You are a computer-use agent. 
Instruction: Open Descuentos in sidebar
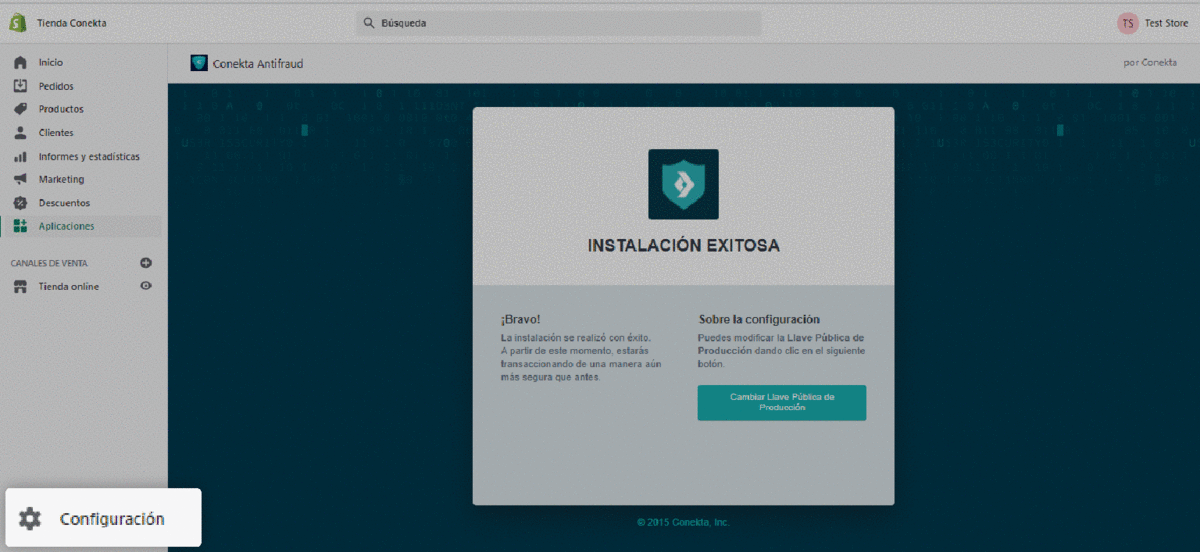tap(64, 203)
